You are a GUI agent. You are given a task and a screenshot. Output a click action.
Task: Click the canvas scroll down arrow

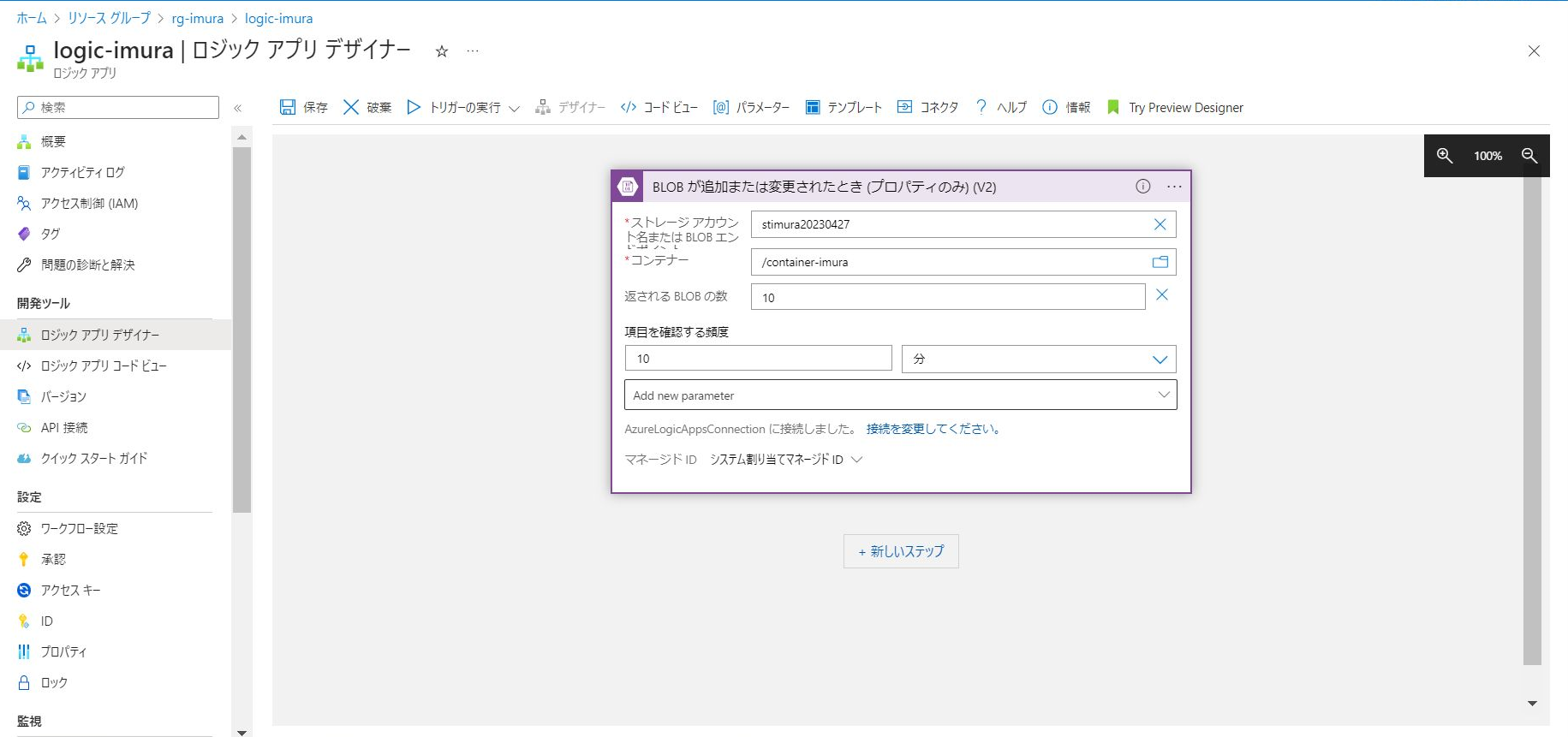click(1532, 704)
